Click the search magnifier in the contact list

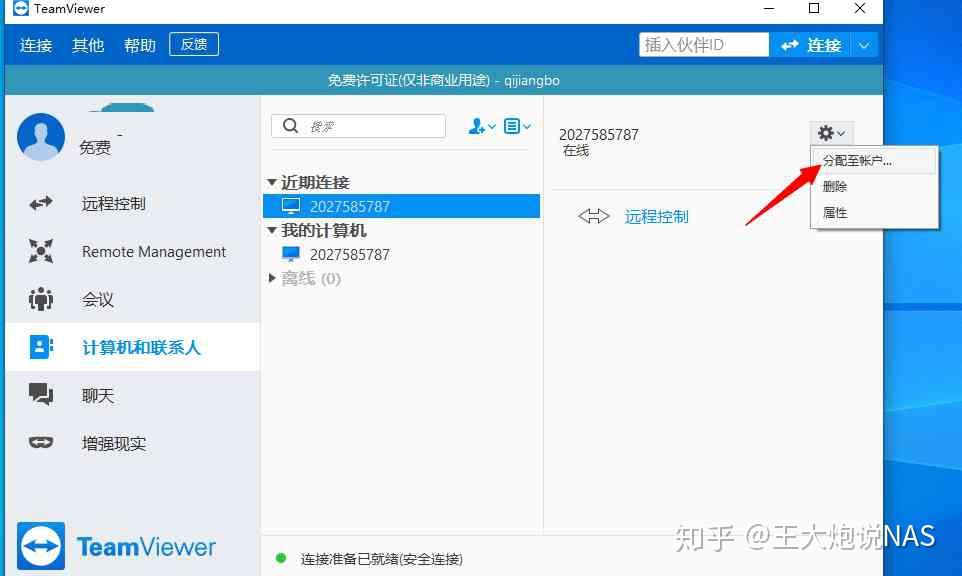(290, 126)
